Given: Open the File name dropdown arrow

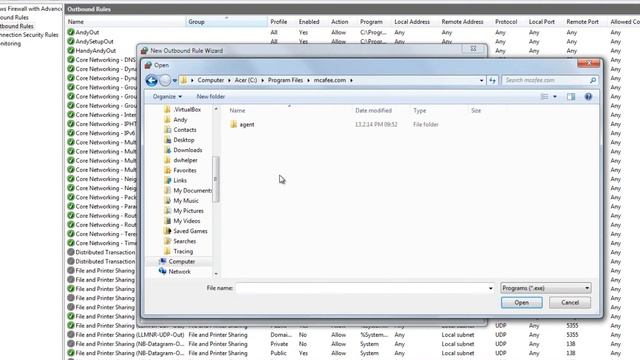Looking at the screenshot, I should click(x=491, y=288).
